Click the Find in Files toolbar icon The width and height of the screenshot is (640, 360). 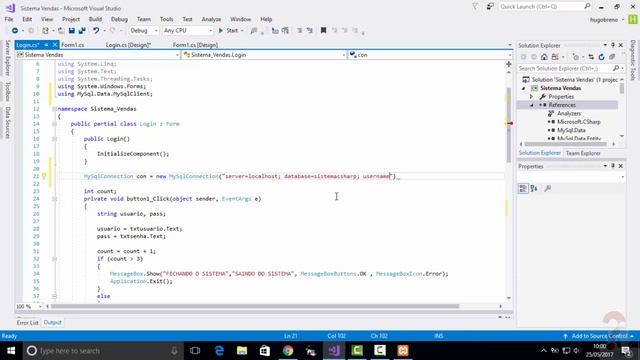pyautogui.click(x=254, y=31)
